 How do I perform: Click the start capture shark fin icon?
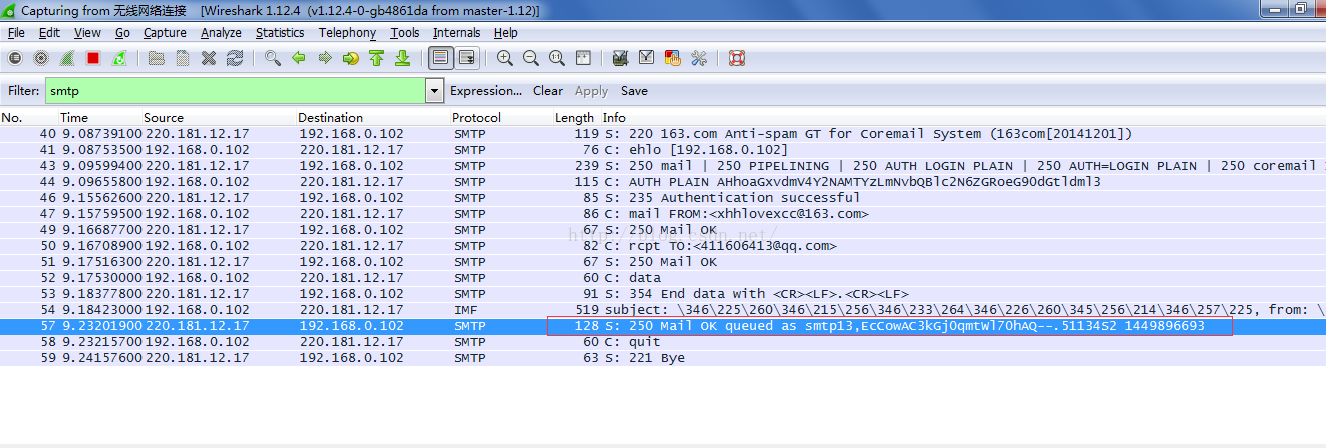67,58
